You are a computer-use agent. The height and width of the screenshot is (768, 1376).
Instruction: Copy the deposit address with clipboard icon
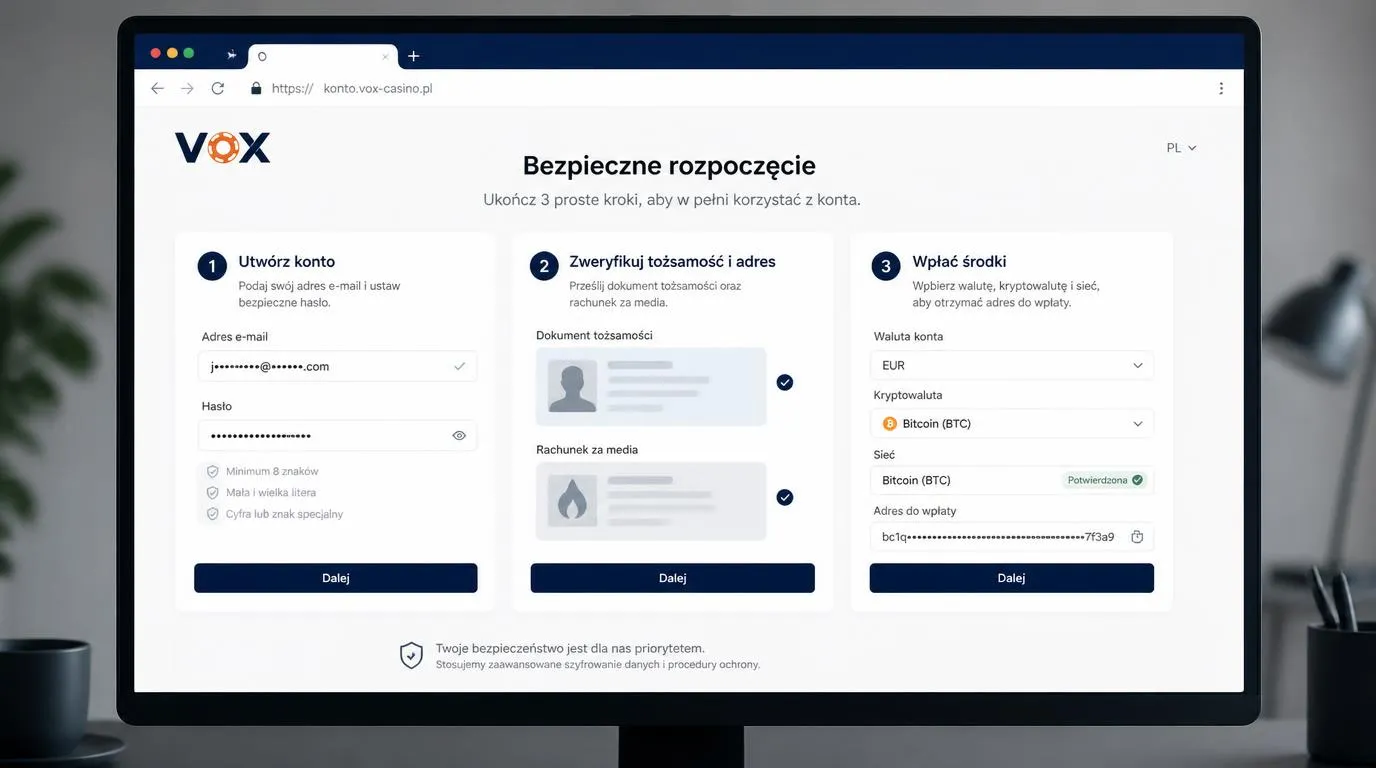point(1137,537)
